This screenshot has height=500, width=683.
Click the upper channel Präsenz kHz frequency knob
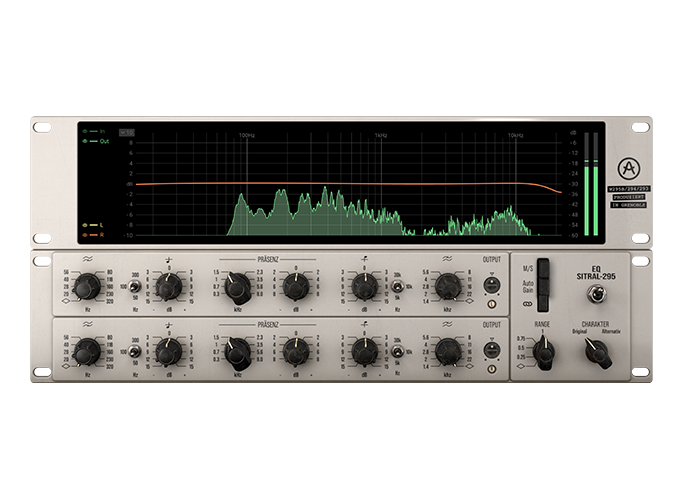tap(237, 288)
